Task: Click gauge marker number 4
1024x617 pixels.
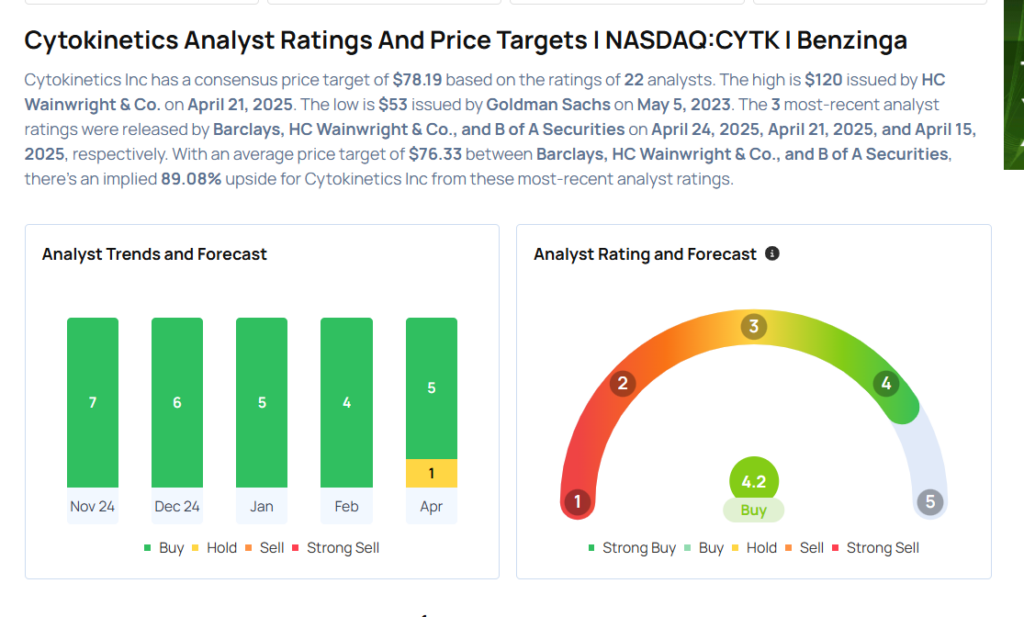Action: coord(885,383)
